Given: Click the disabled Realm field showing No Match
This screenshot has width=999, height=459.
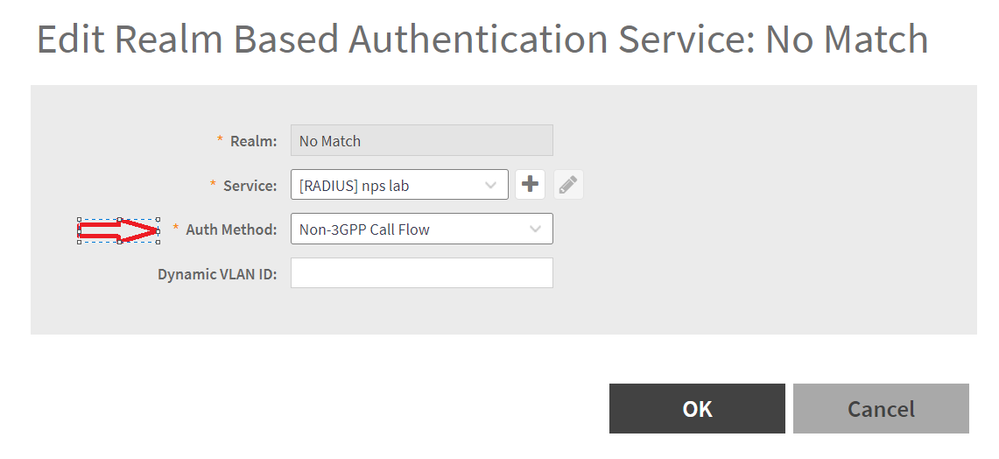Looking at the screenshot, I should [422, 140].
